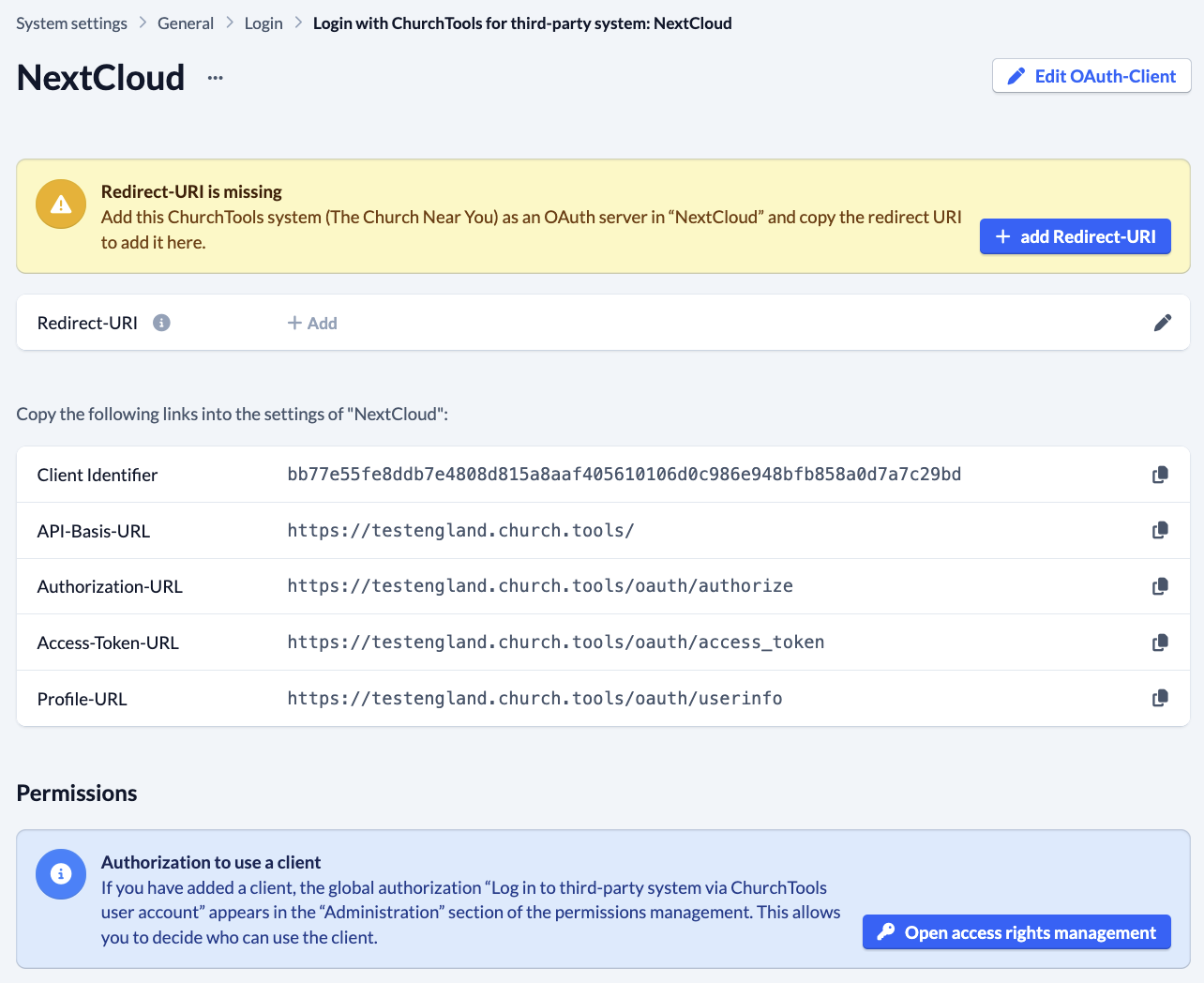Click the yellow warning triangle icon
Viewport: 1204px width, 983px height.
(x=61, y=204)
